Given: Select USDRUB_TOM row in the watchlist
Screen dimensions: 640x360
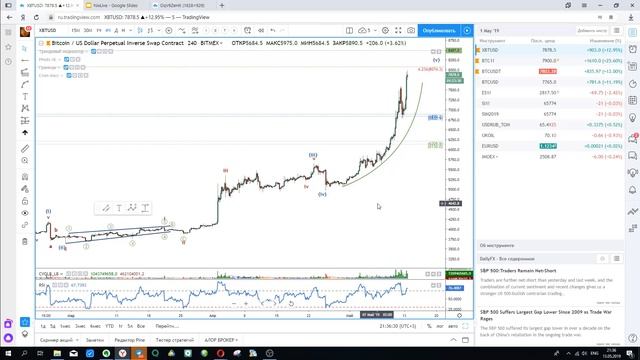Looking at the screenshot, I should (549, 124).
